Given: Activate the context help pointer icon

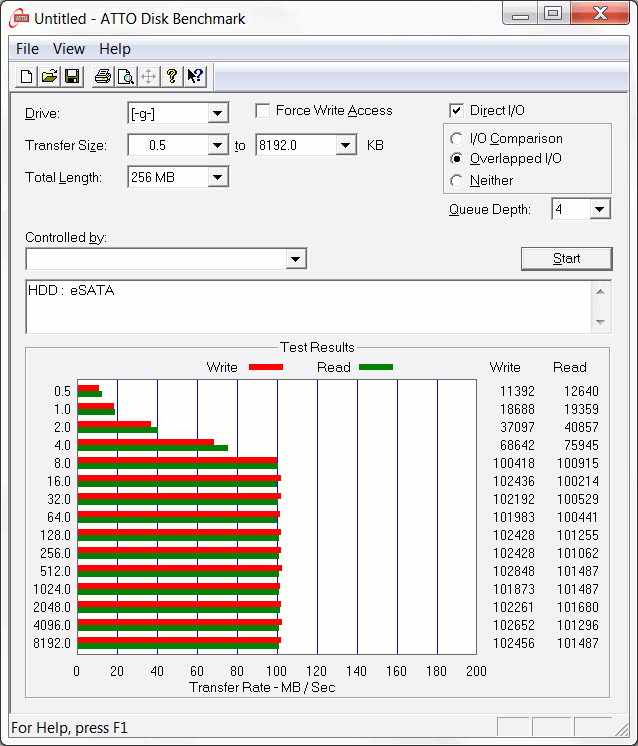Looking at the screenshot, I should tap(195, 77).
